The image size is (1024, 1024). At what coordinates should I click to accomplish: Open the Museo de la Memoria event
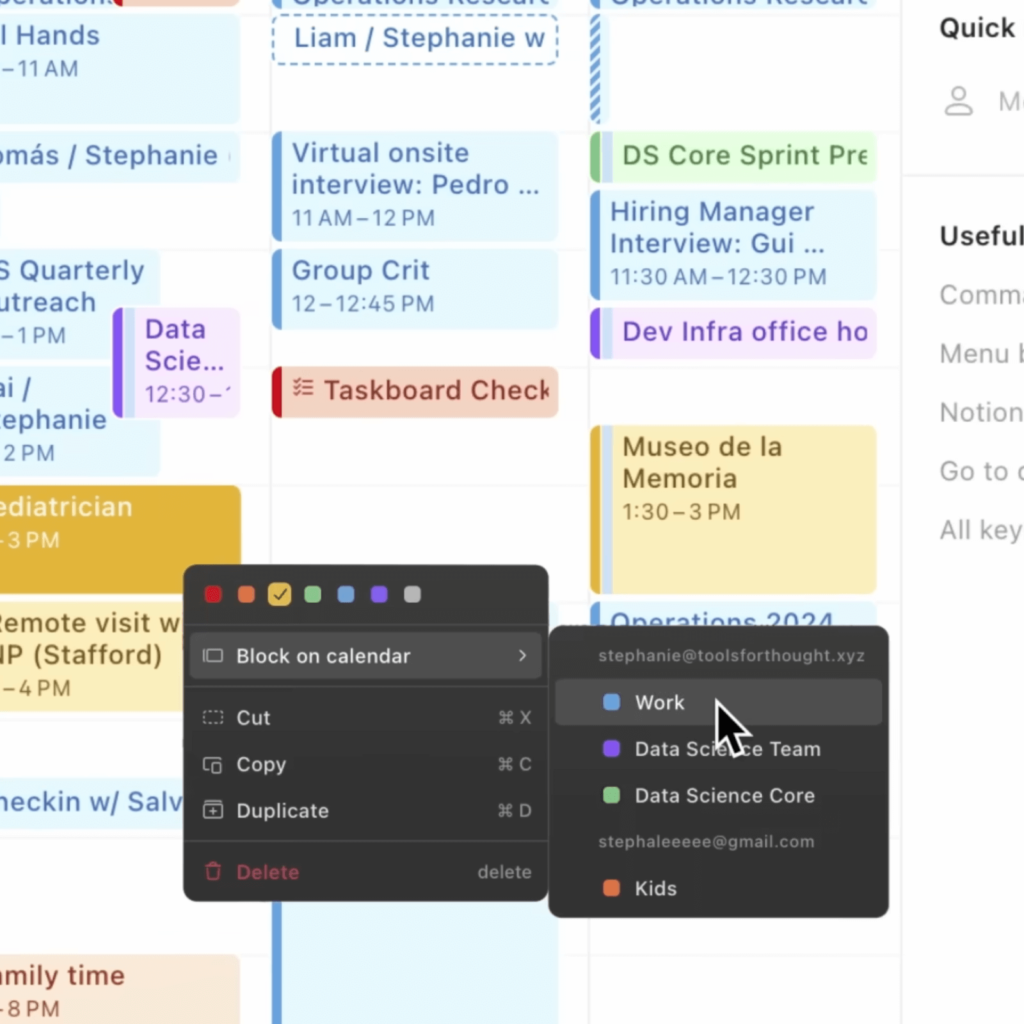click(733, 509)
